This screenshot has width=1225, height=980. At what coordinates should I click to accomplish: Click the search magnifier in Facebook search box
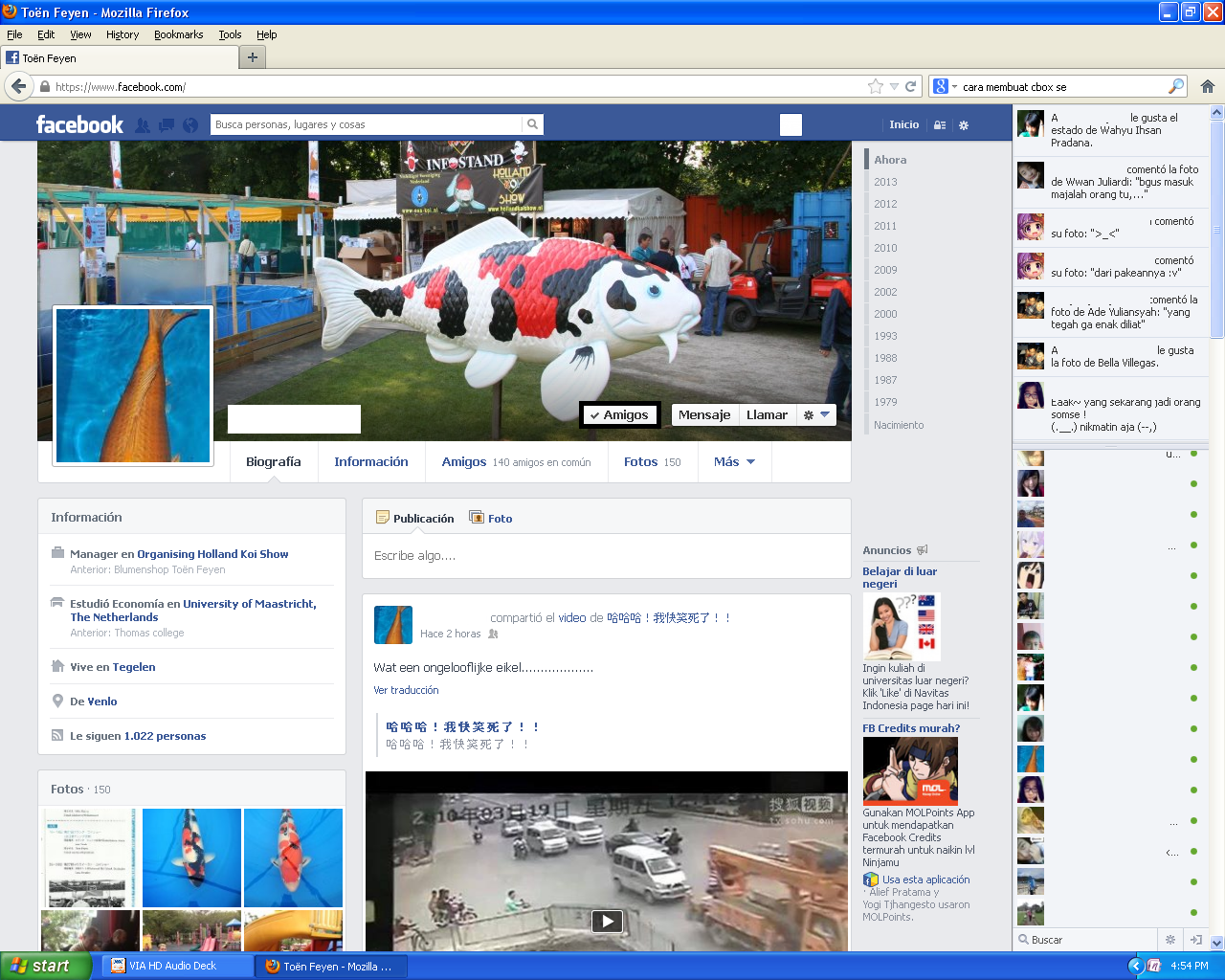point(533,124)
